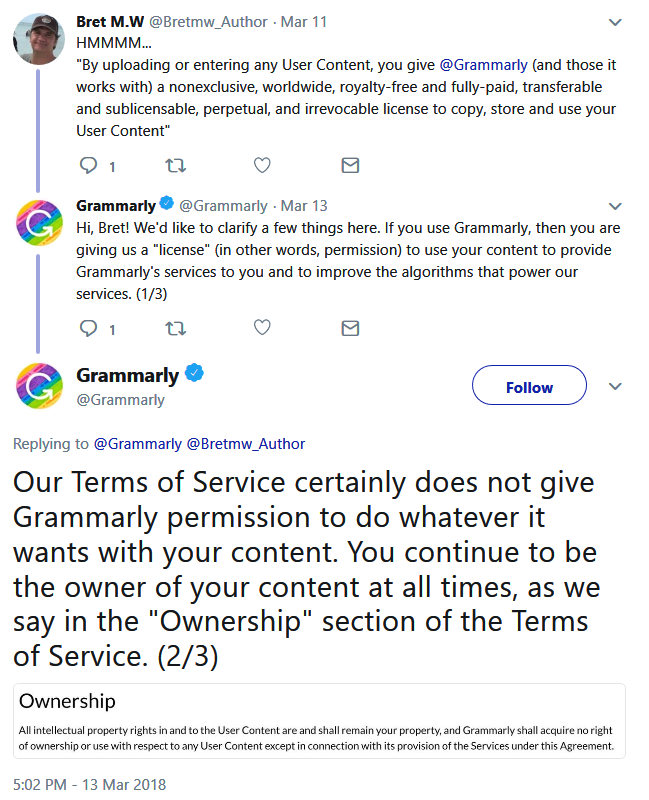Like Grammarly's reply with the heart icon
This screenshot has width=649, height=800.
pos(262,327)
